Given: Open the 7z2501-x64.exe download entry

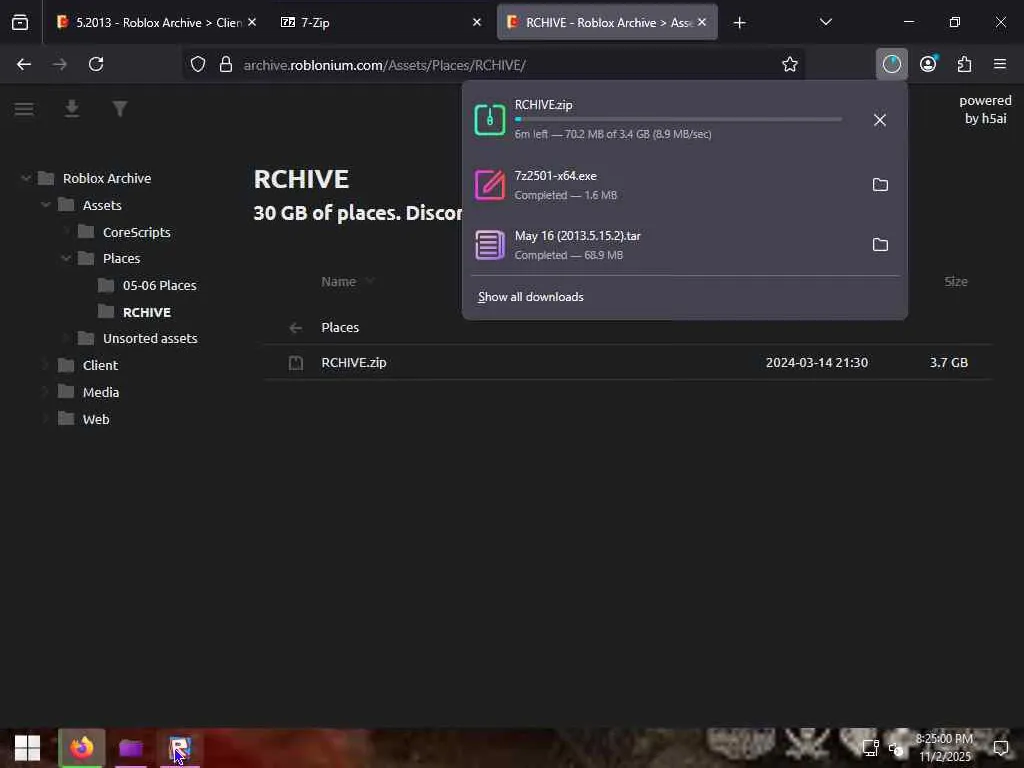Looking at the screenshot, I should (x=665, y=185).
